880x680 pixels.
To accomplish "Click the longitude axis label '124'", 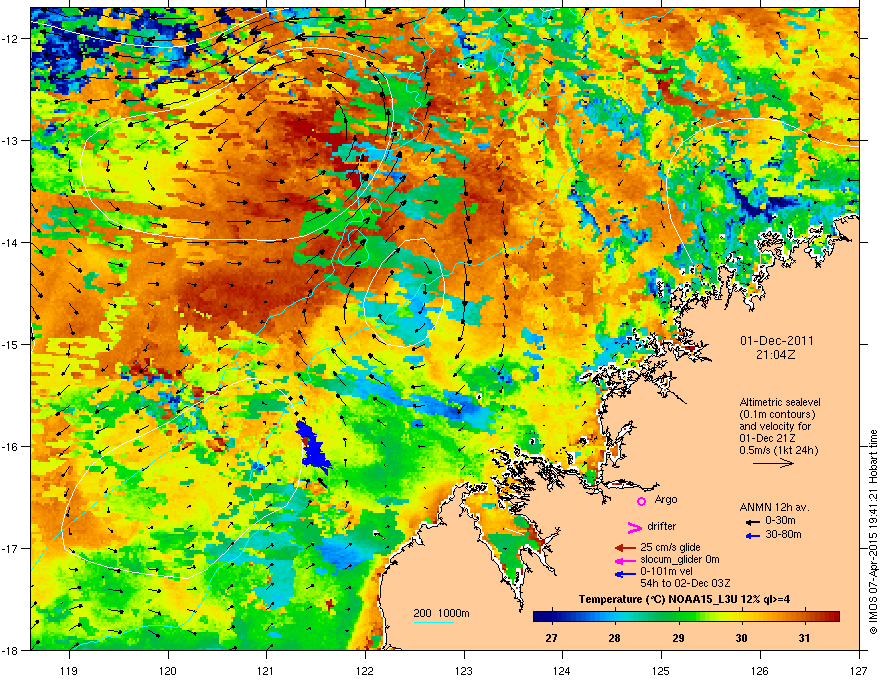I will pyautogui.click(x=562, y=670).
